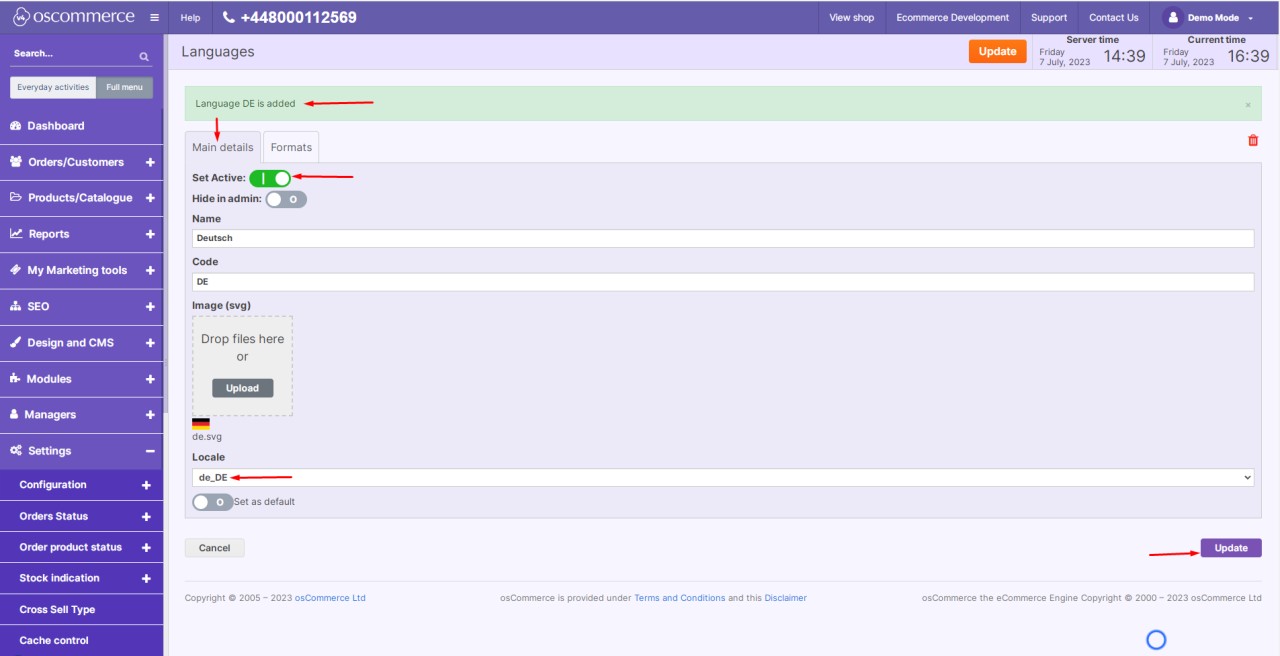
Task: Open Support in top bar
Action: [x=1049, y=17]
